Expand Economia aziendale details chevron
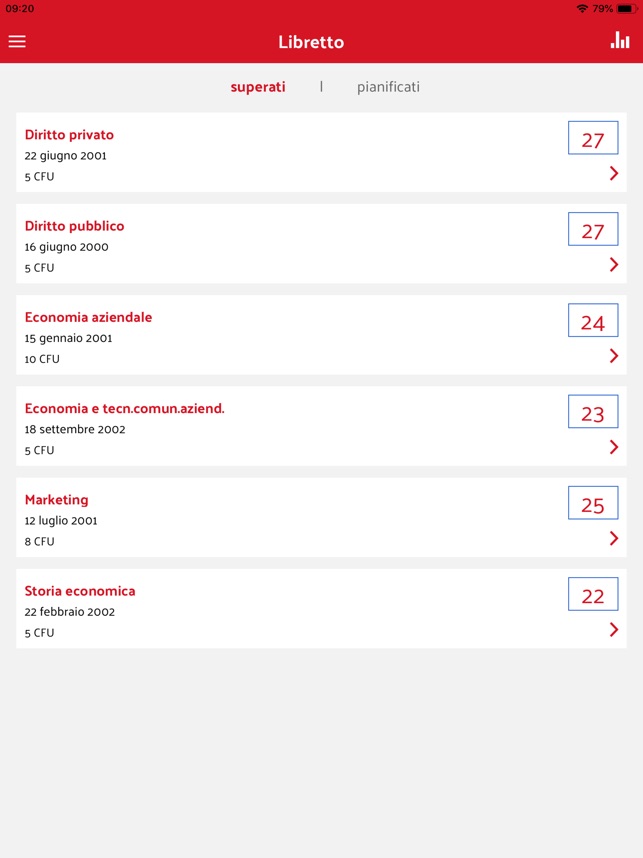This screenshot has height=858, width=643. click(x=614, y=356)
